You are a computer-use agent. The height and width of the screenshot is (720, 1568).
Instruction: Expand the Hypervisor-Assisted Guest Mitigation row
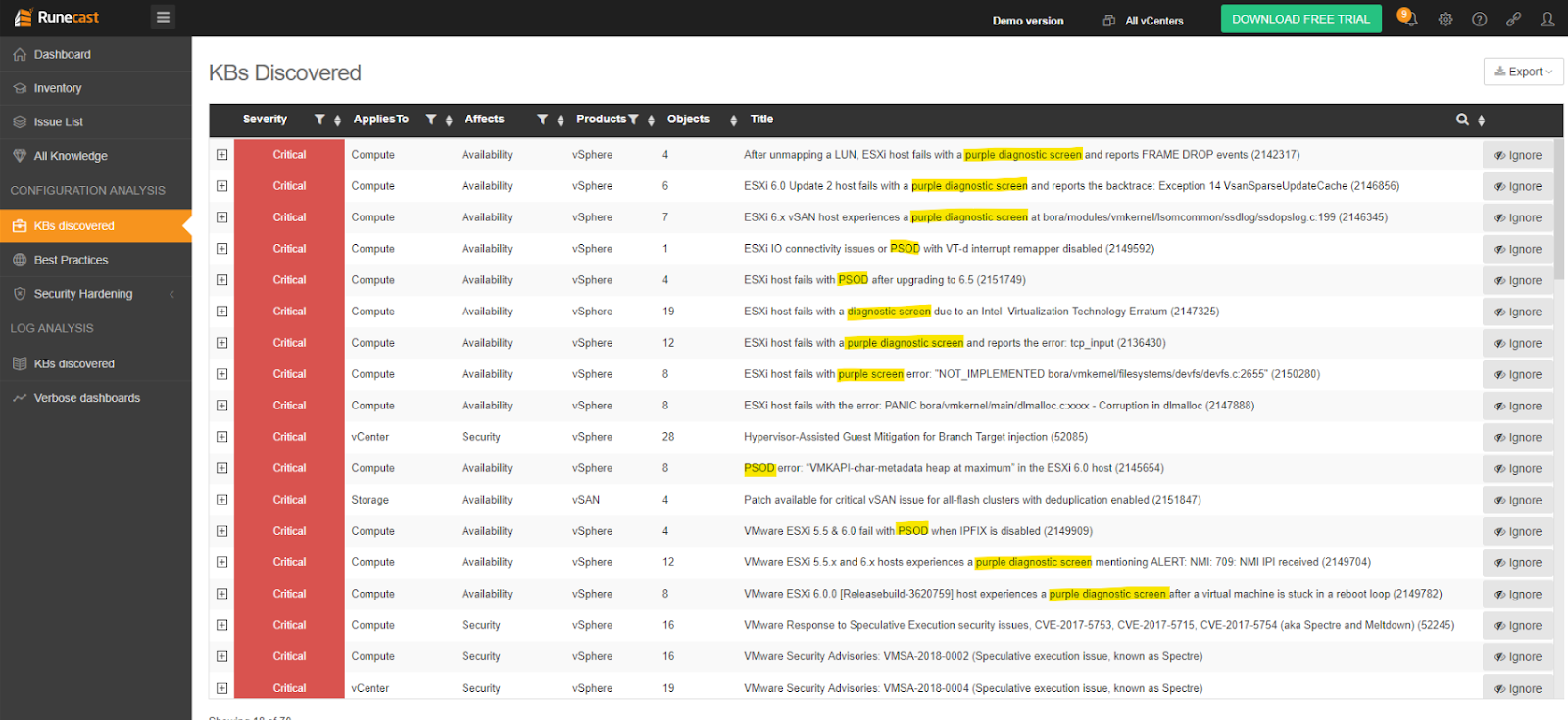coord(222,437)
